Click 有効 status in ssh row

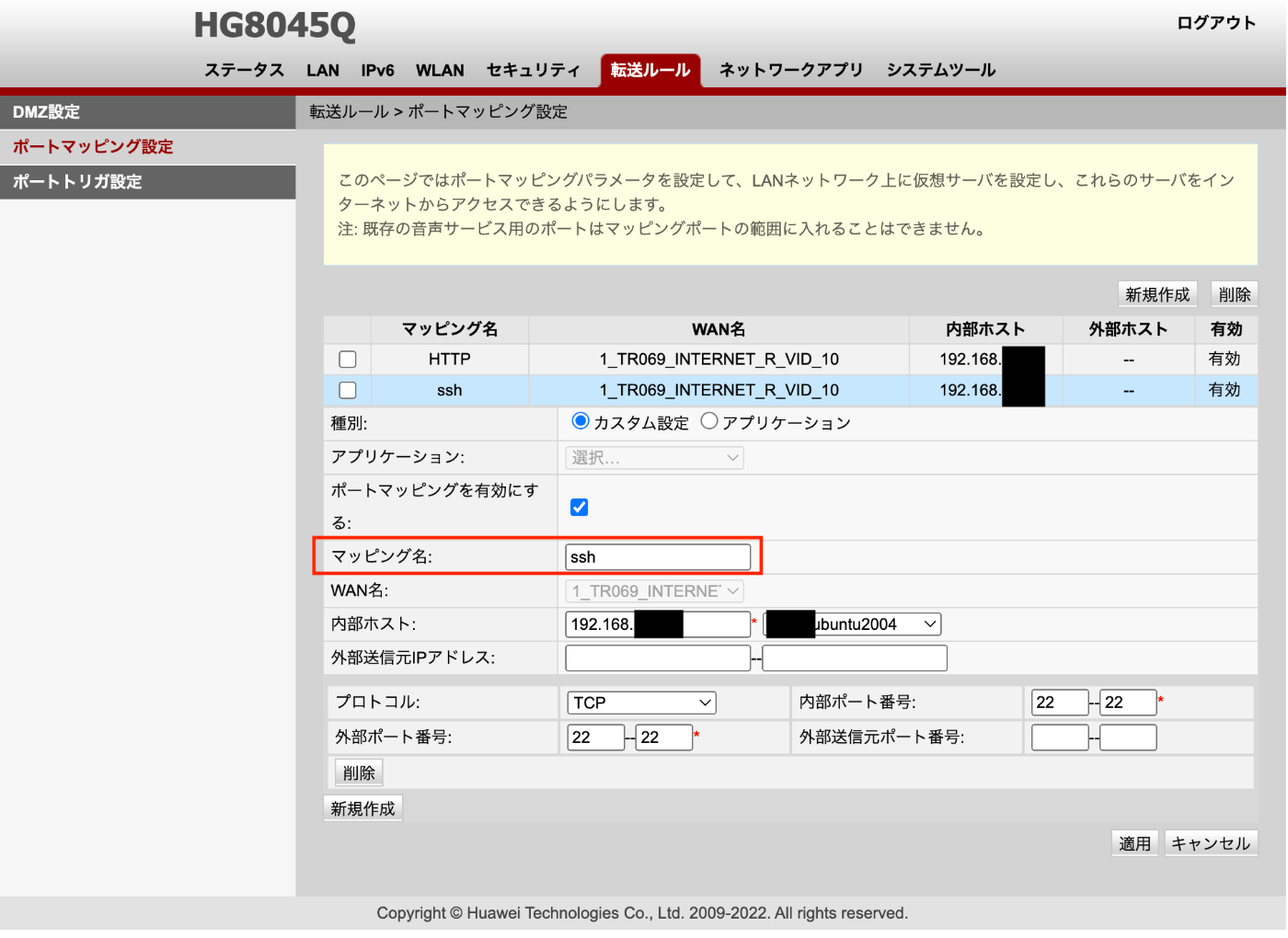[1225, 390]
